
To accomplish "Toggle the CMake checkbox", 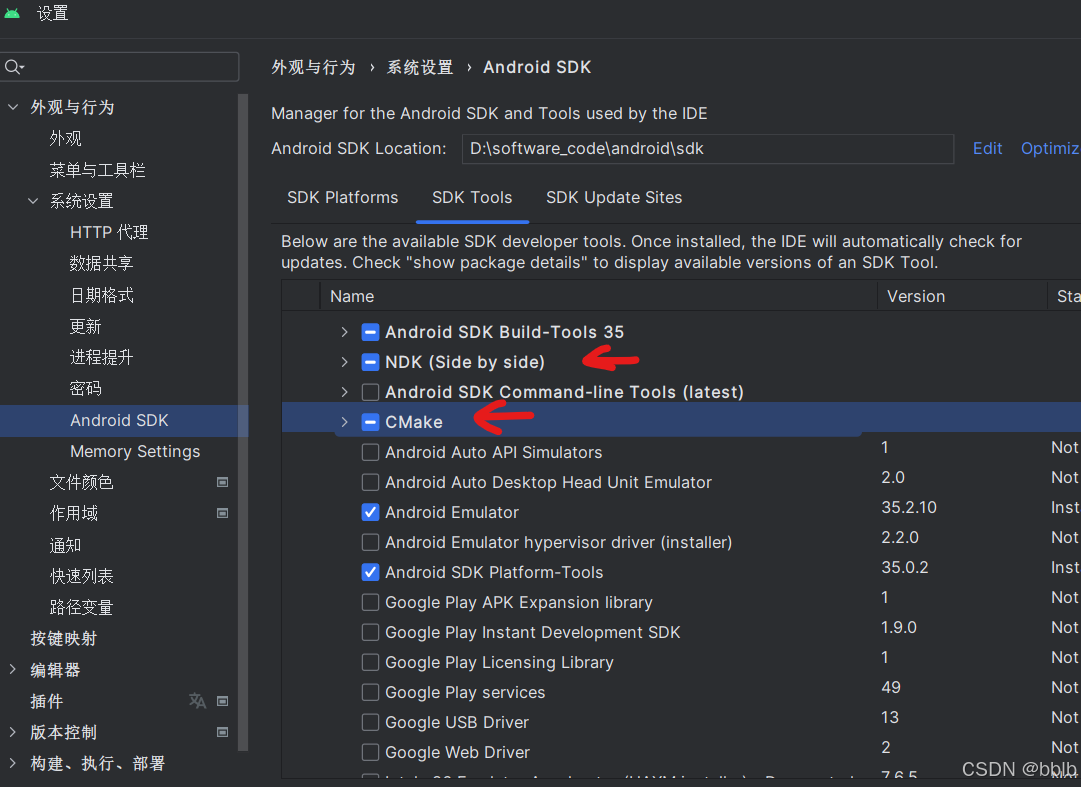I will [x=370, y=422].
